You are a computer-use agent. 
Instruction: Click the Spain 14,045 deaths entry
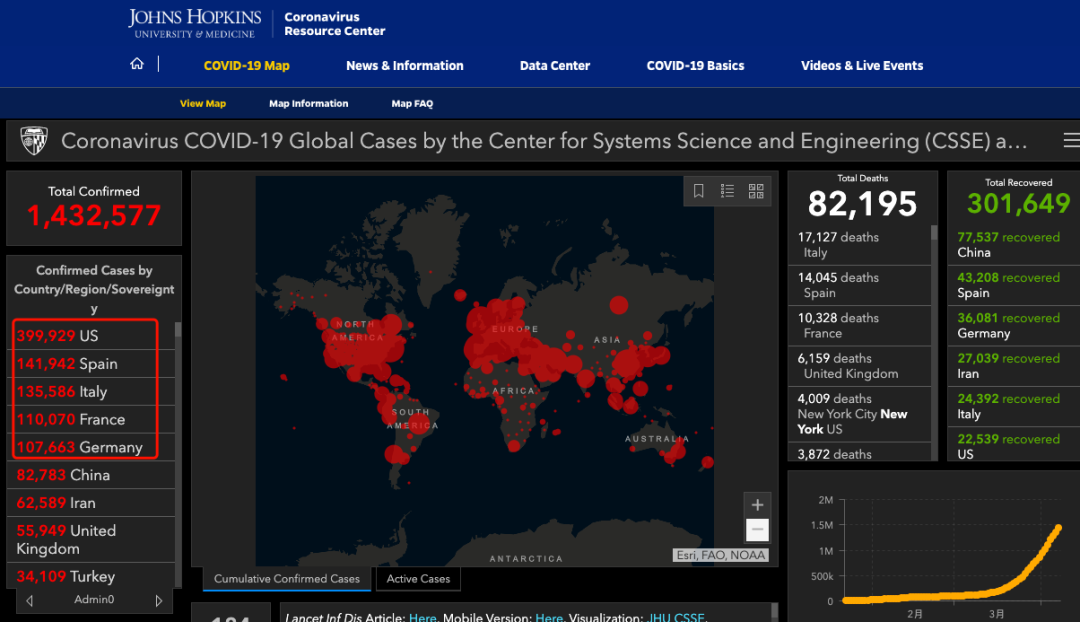(859, 285)
